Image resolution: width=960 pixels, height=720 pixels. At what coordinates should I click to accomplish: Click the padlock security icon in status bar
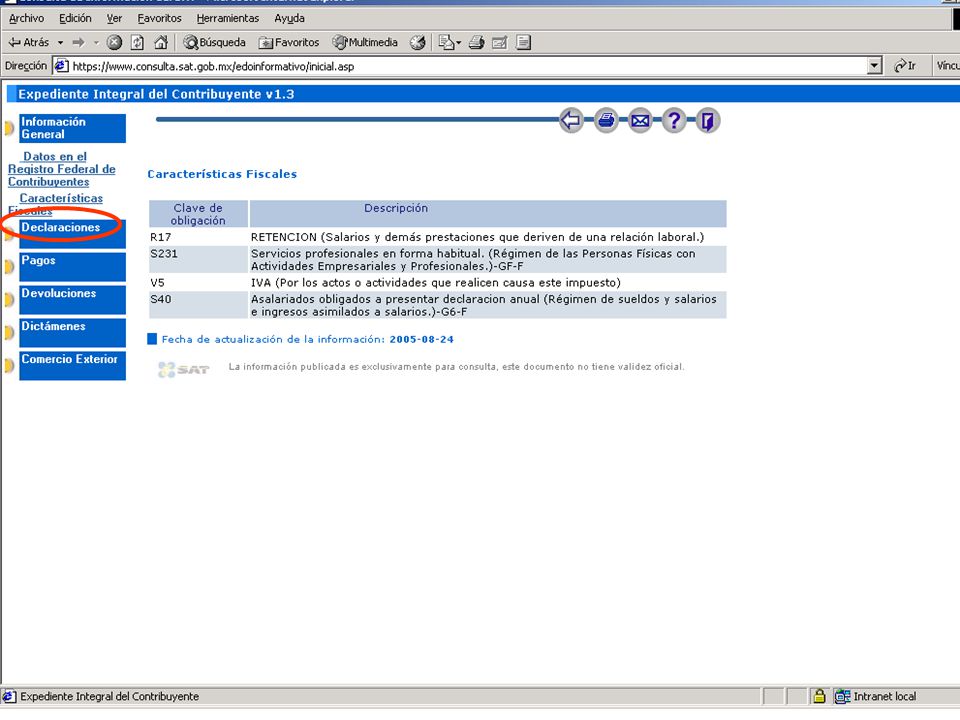819,696
